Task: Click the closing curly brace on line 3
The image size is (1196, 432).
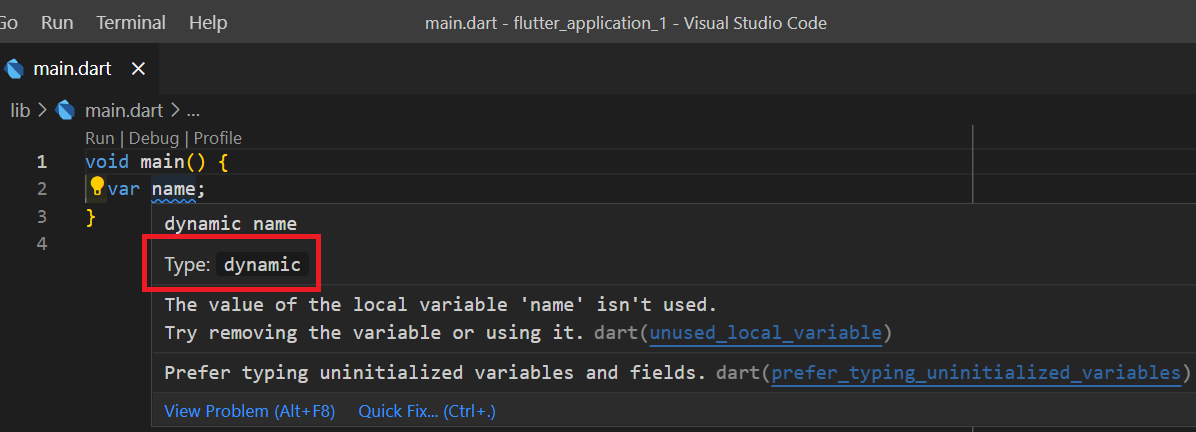Action: pos(91,217)
